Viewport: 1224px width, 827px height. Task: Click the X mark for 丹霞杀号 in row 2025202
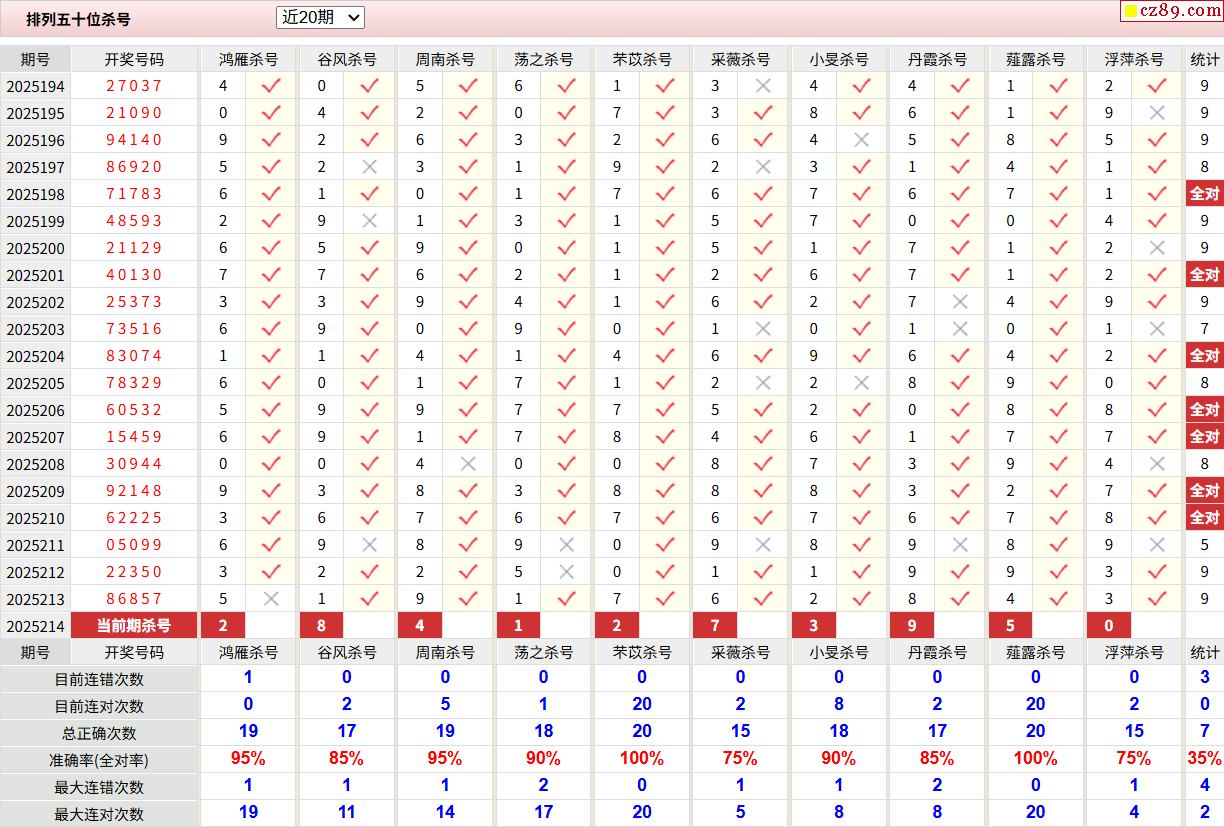point(960,302)
